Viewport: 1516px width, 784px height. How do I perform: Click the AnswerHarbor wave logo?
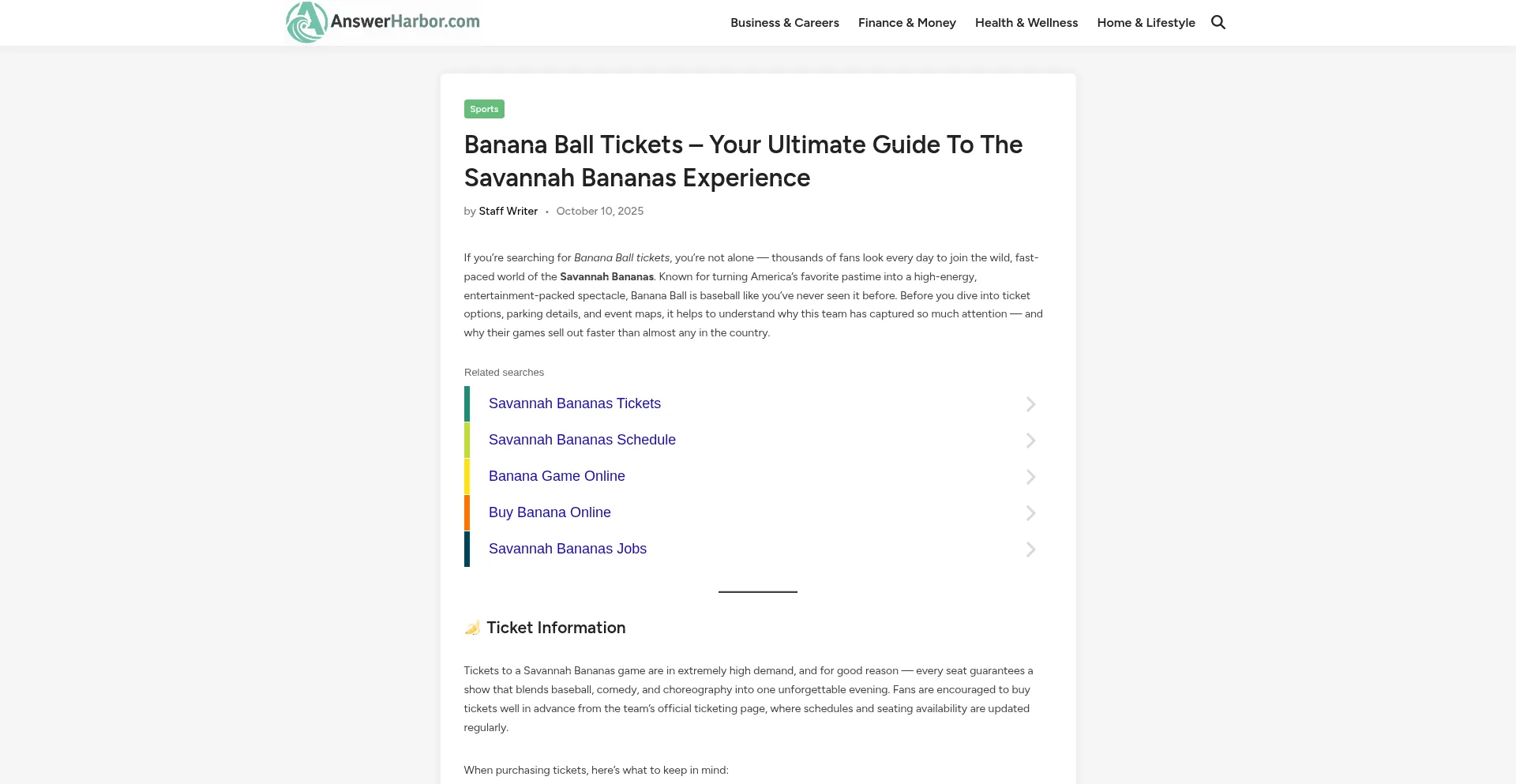click(306, 22)
